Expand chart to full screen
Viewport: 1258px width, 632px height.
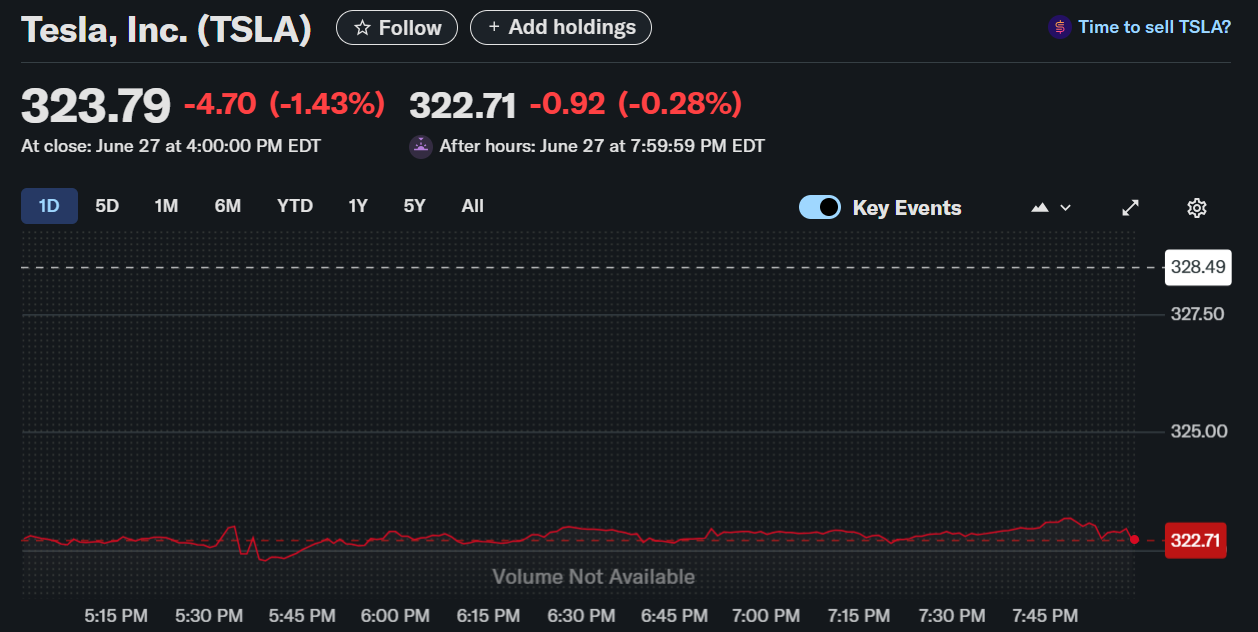click(x=1130, y=207)
